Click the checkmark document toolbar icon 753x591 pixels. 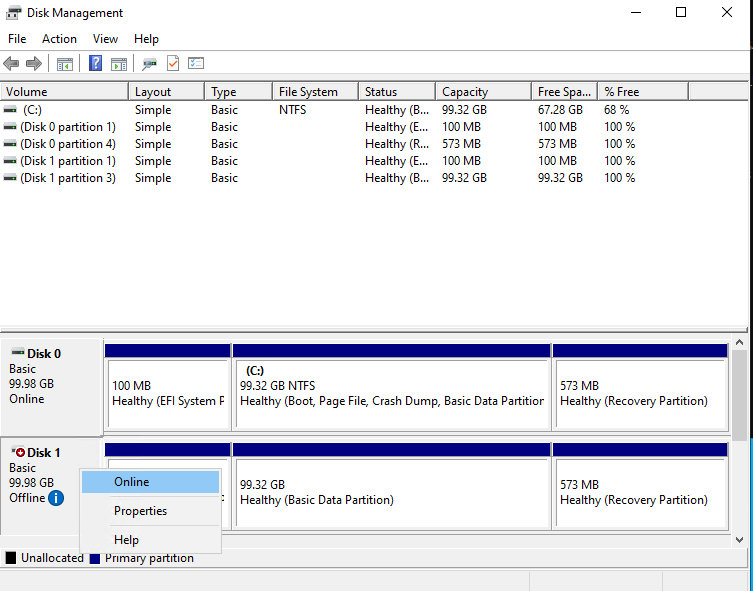(x=173, y=64)
